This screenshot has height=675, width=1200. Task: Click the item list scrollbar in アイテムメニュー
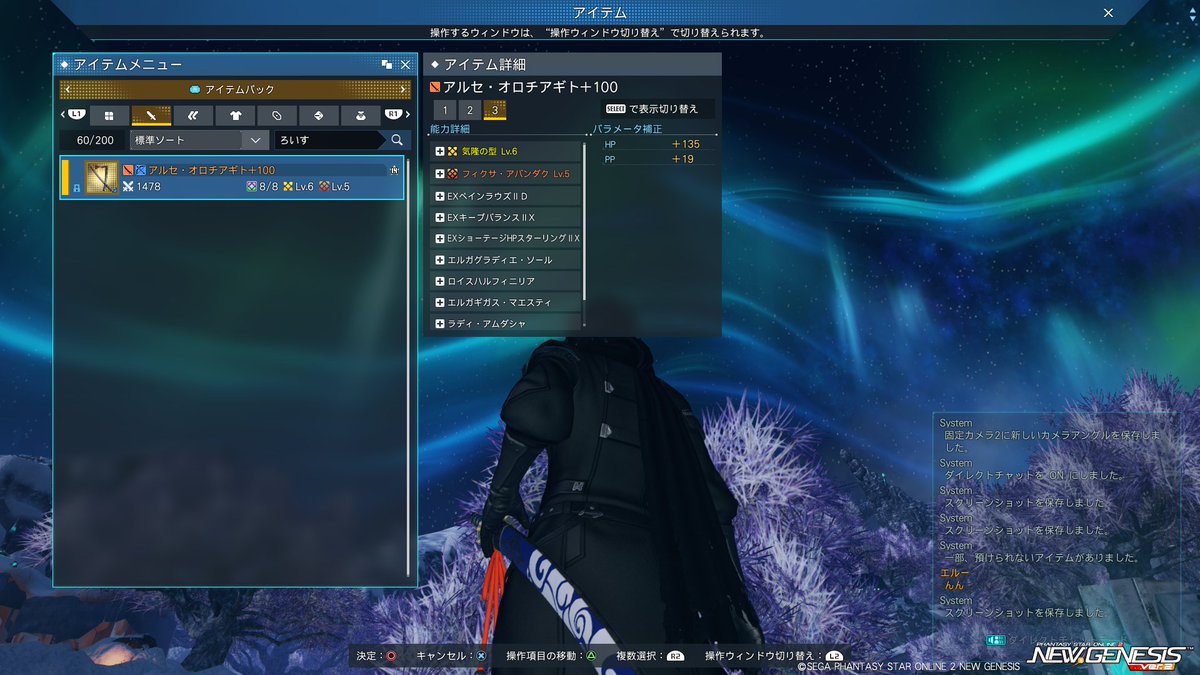click(x=409, y=368)
